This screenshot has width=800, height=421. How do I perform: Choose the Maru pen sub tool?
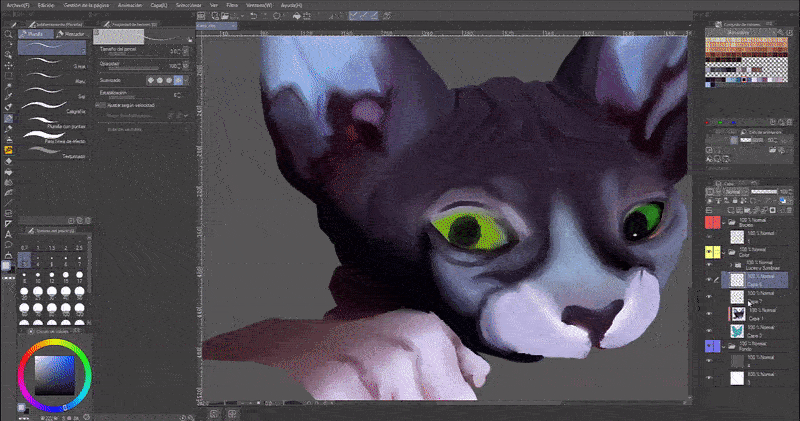52,78
